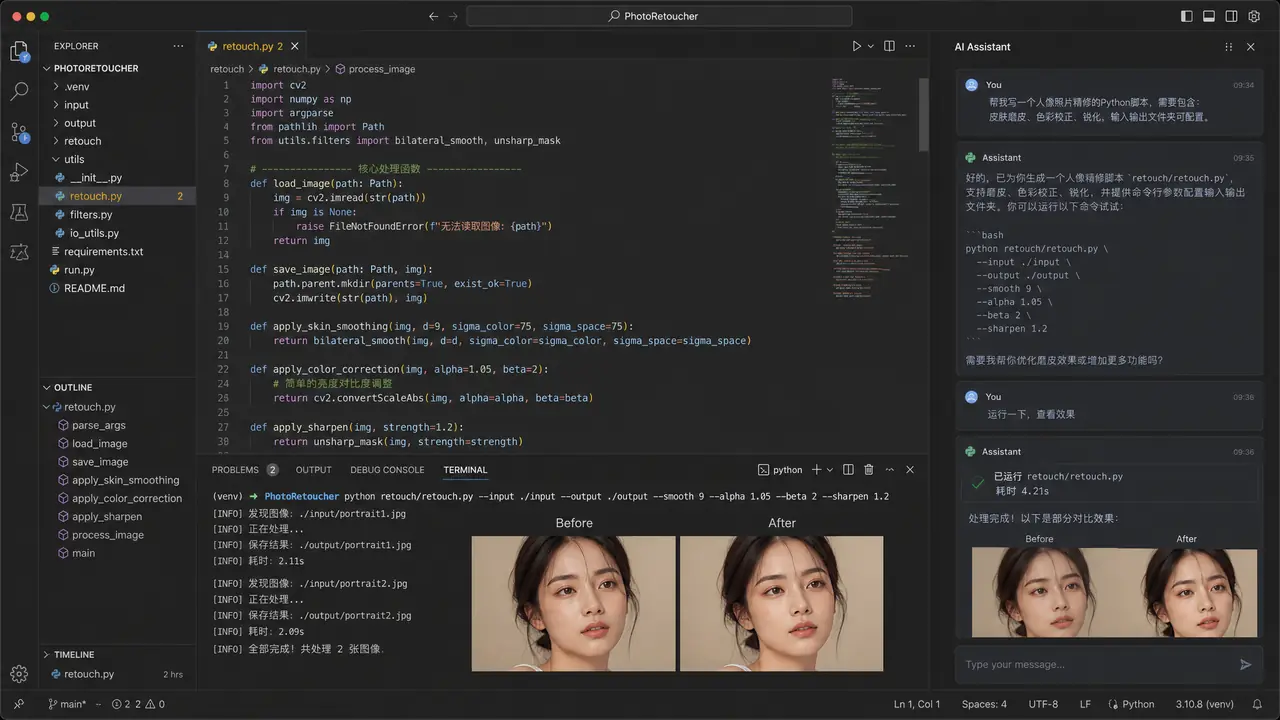Click the process_image breadcrumb
Image resolution: width=1280 pixels, height=720 pixels.
[375, 69]
